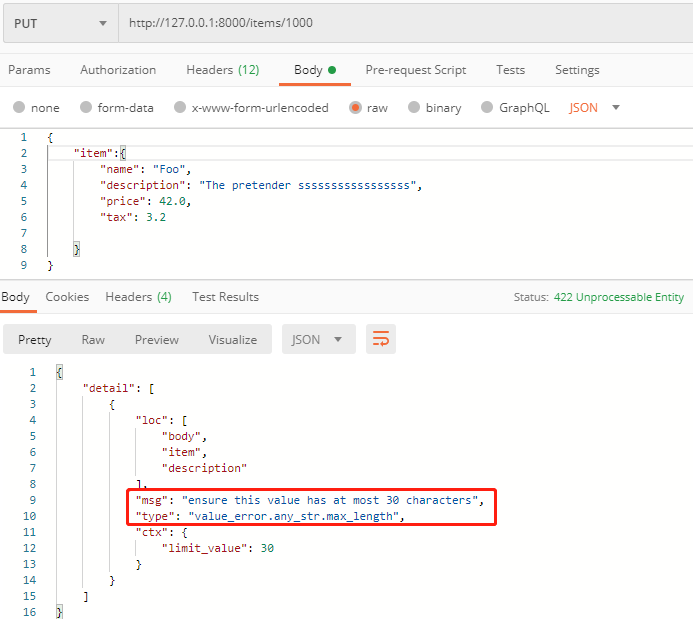Open the response JSON format dropdown
Screen dimensions: 693x619
(318, 339)
